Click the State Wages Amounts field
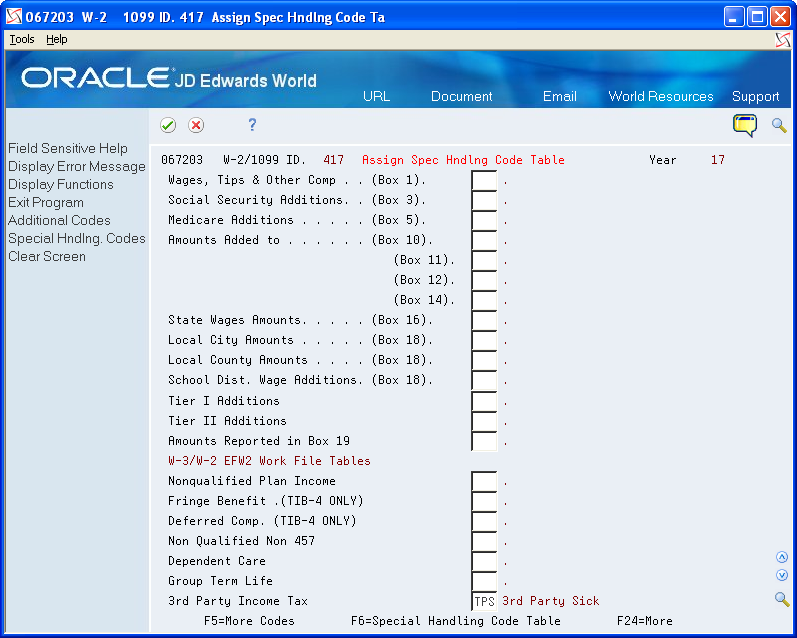Image resolution: width=797 pixels, height=638 pixels. click(484, 320)
